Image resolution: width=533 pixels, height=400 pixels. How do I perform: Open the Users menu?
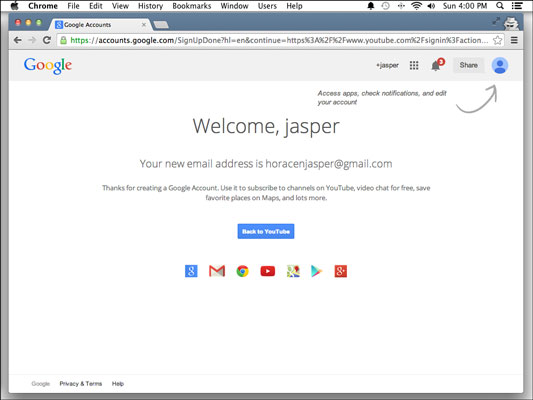click(x=267, y=6)
